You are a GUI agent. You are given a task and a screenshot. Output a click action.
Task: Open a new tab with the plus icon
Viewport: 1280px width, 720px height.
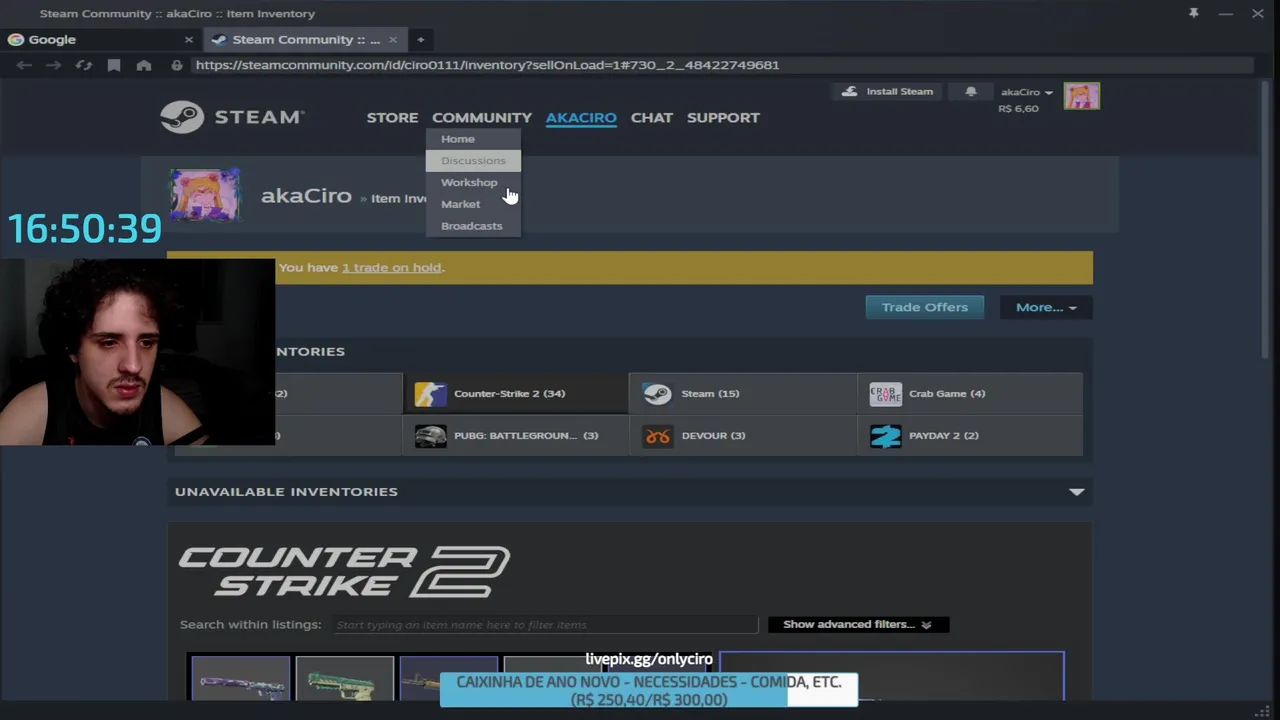tap(420, 40)
